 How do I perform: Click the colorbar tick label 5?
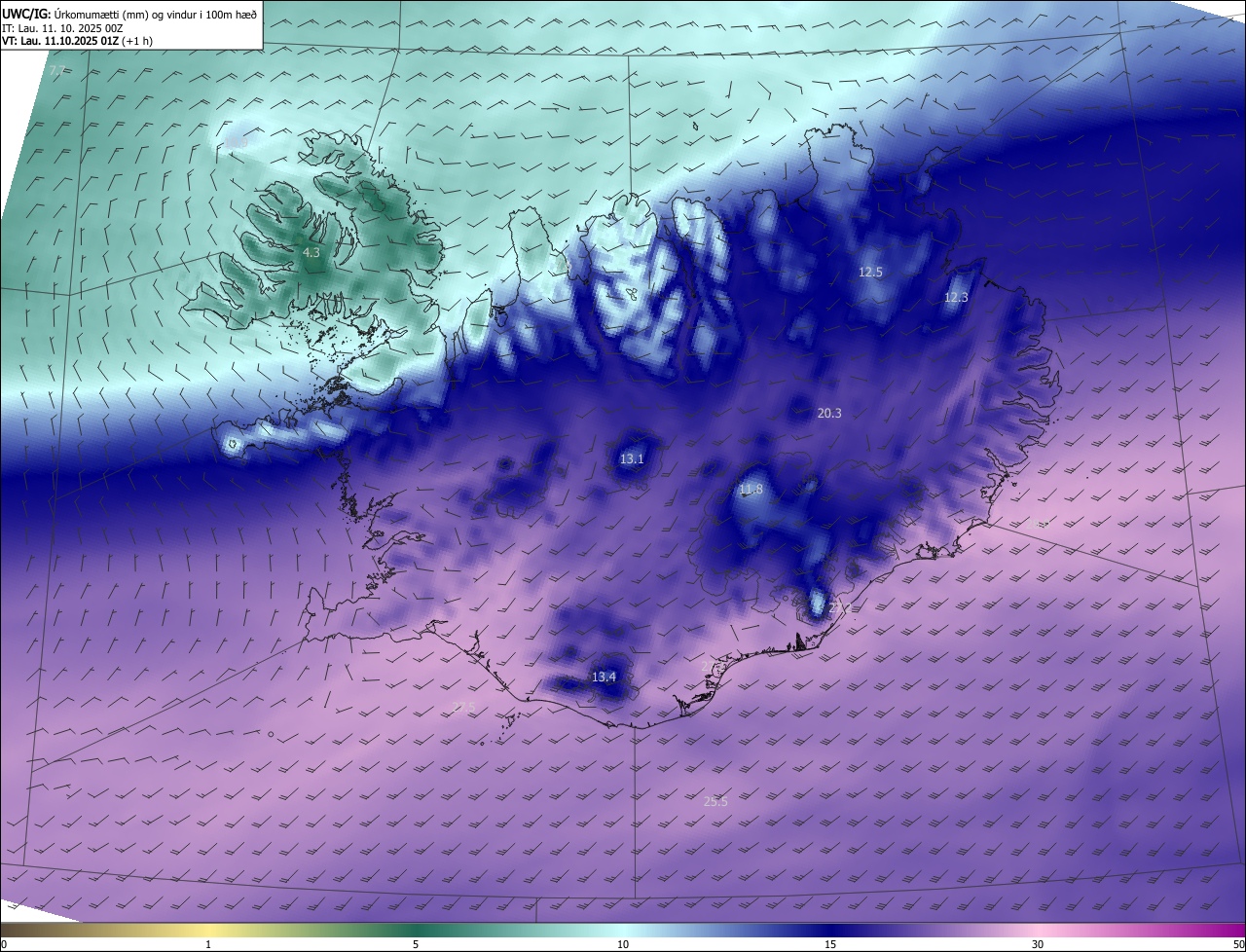[x=416, y=944]
